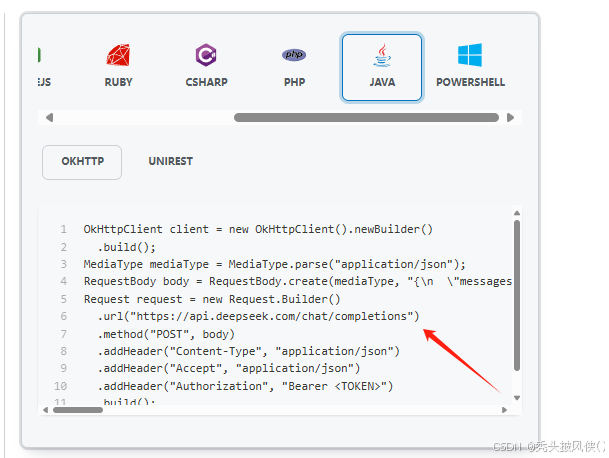Select the Java language icon
The image size is (609, 458).
coord(382,55)
